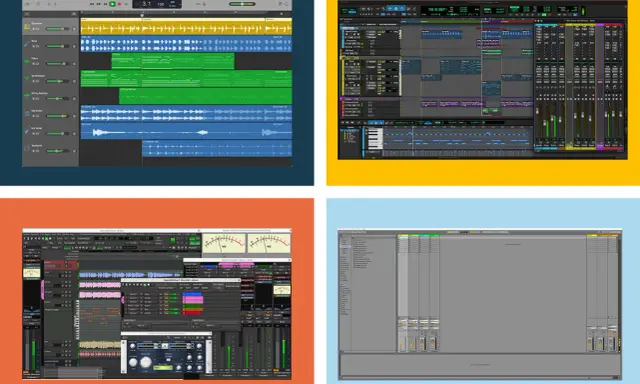Click the largest knob in the Mixbus plugin window
This screenshot has width=640, height=384.
(x=146, y=362)
